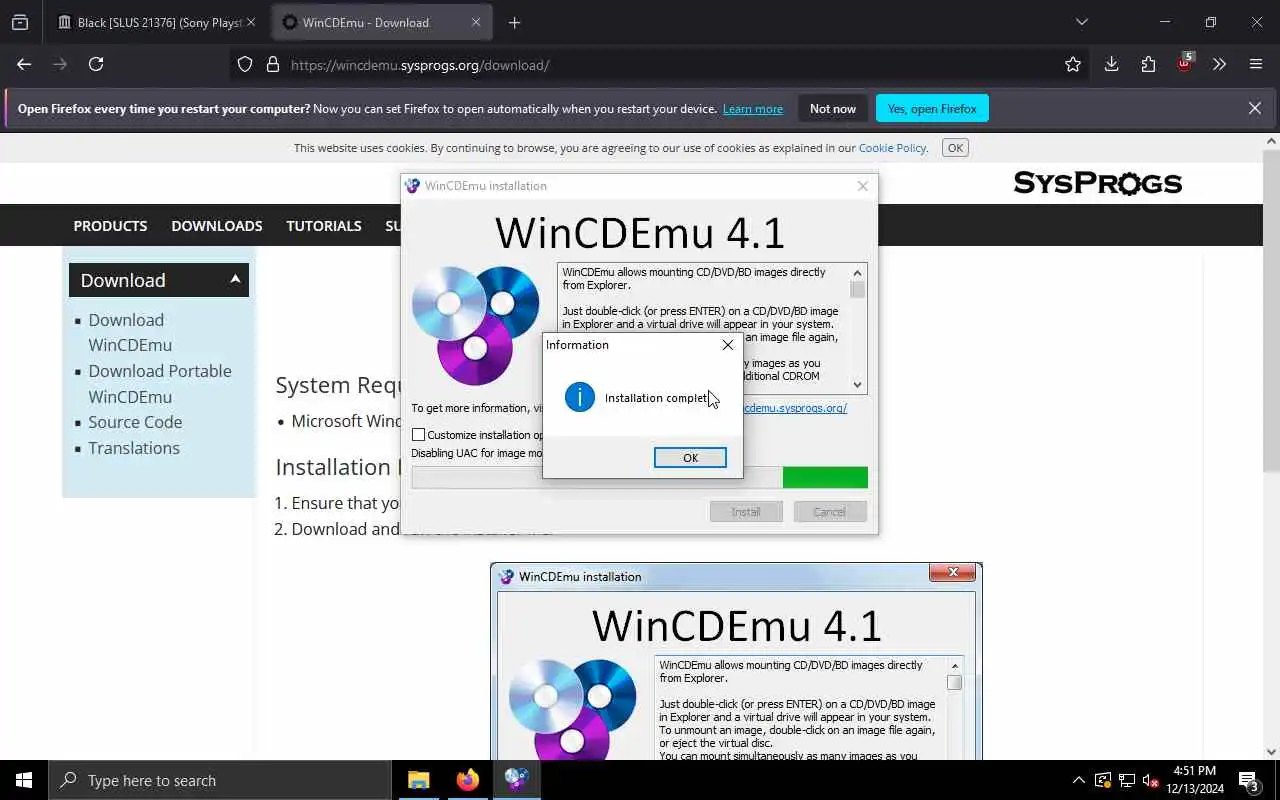Open the Firefox application hamburger menu

[x=1256, y=64]
